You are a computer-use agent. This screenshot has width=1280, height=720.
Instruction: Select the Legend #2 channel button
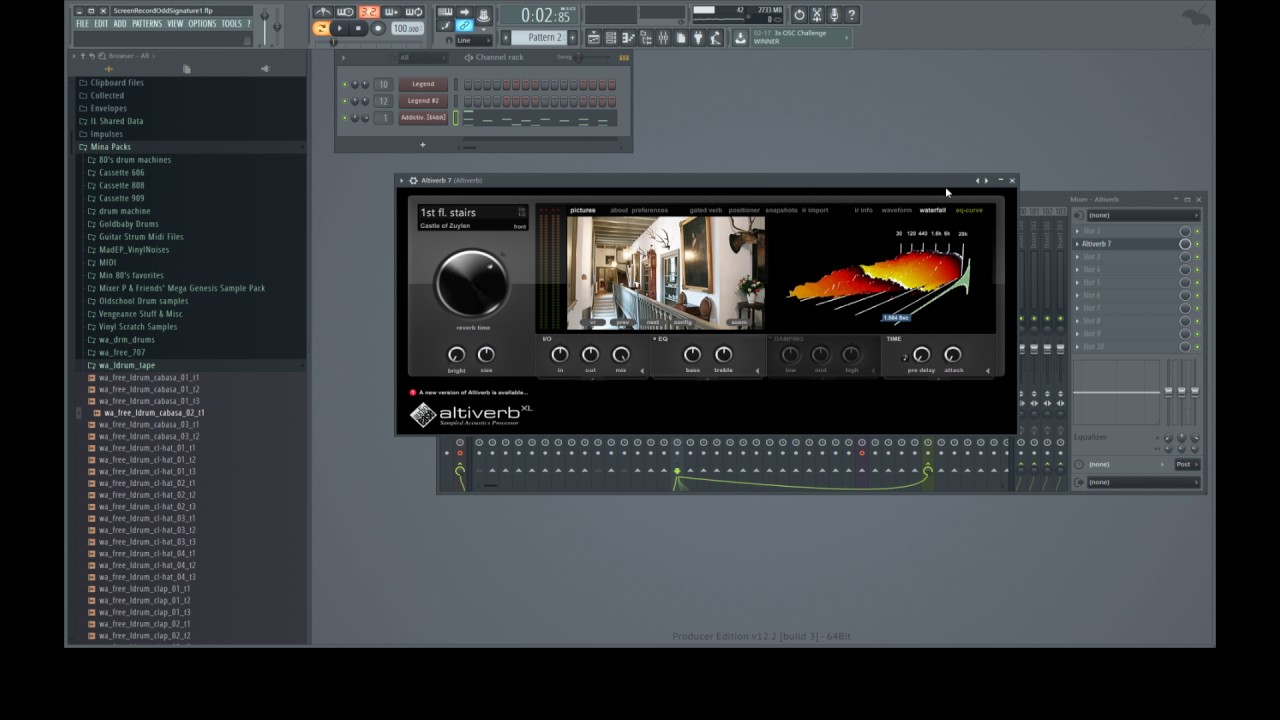pos(423,101)
